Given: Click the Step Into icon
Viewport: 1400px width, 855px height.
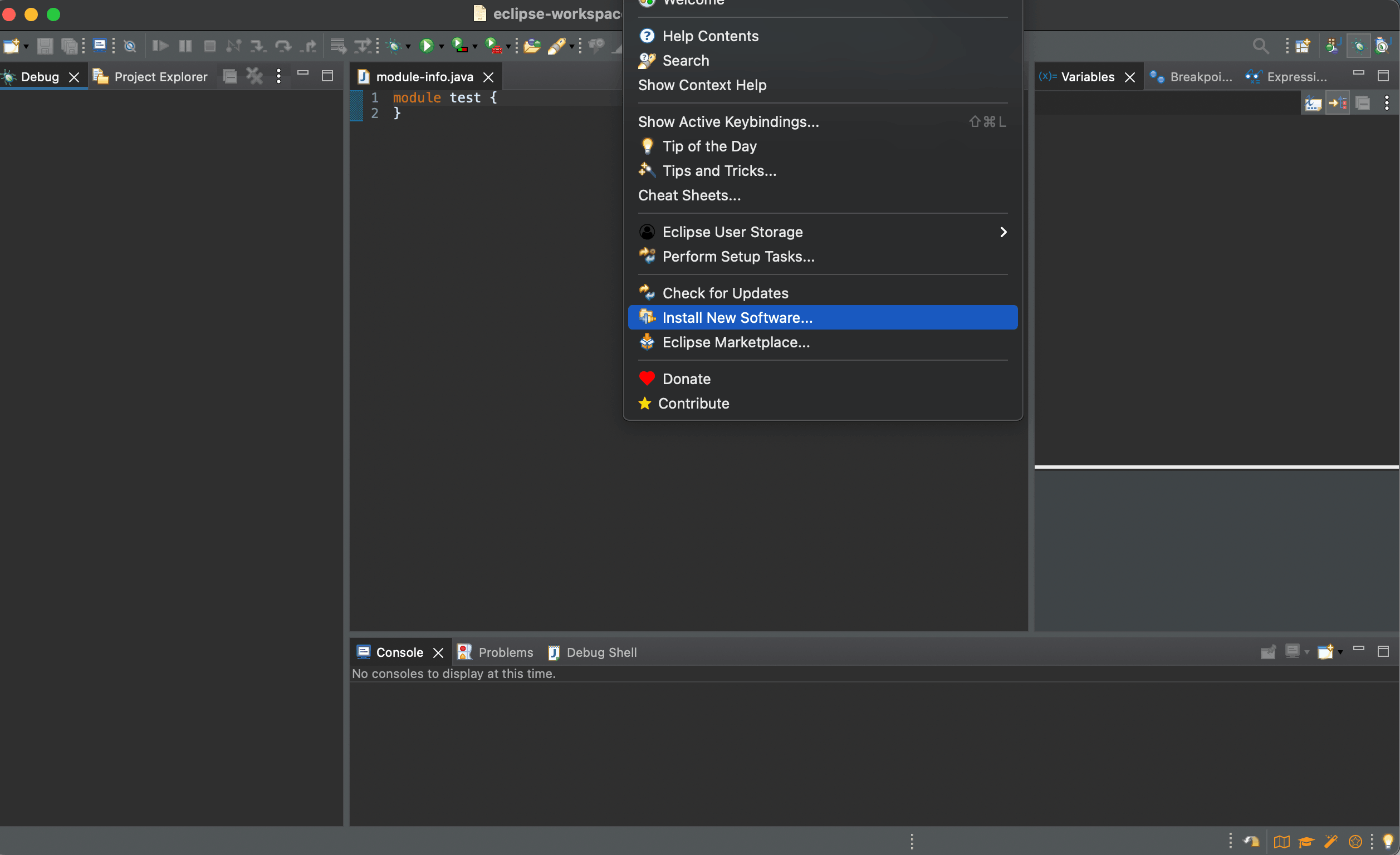Looking at the screenshot, I should 257,46.
